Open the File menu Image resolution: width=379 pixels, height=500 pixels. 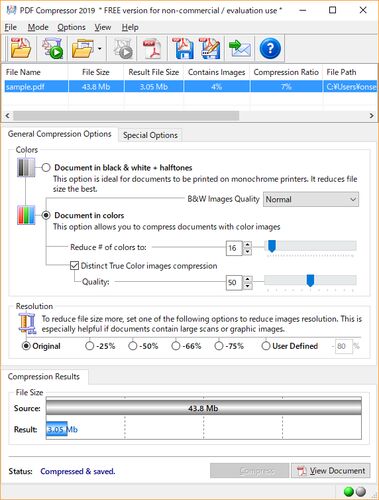pyautogui.click(x=11, y=27)
